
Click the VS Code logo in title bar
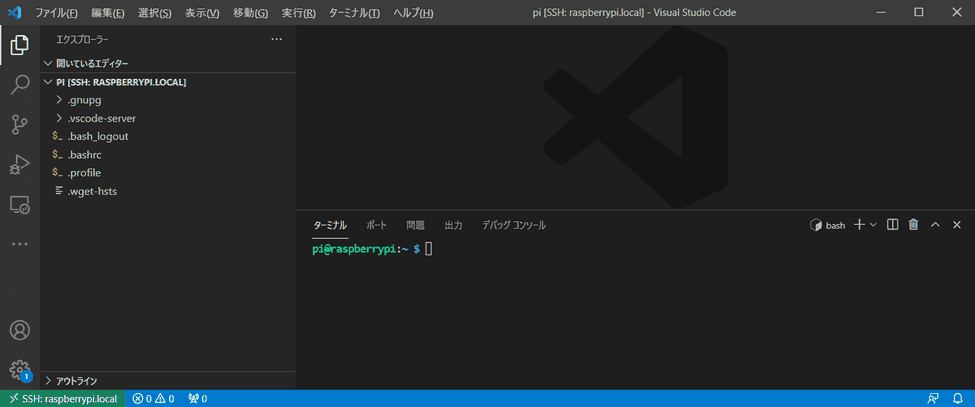click(x=14, y=12)
